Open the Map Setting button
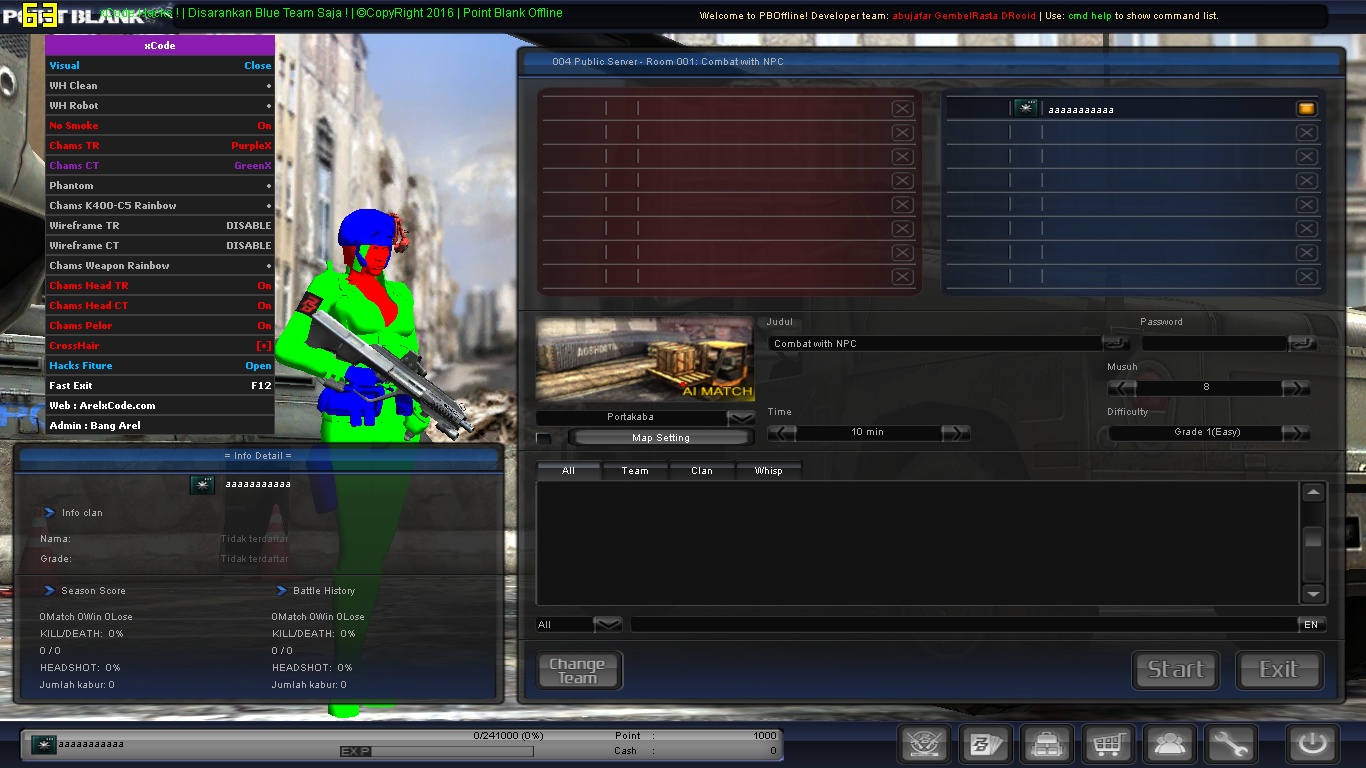This screenshot has width=1366, height=768. pyautogui.click(x=660, y=438)
